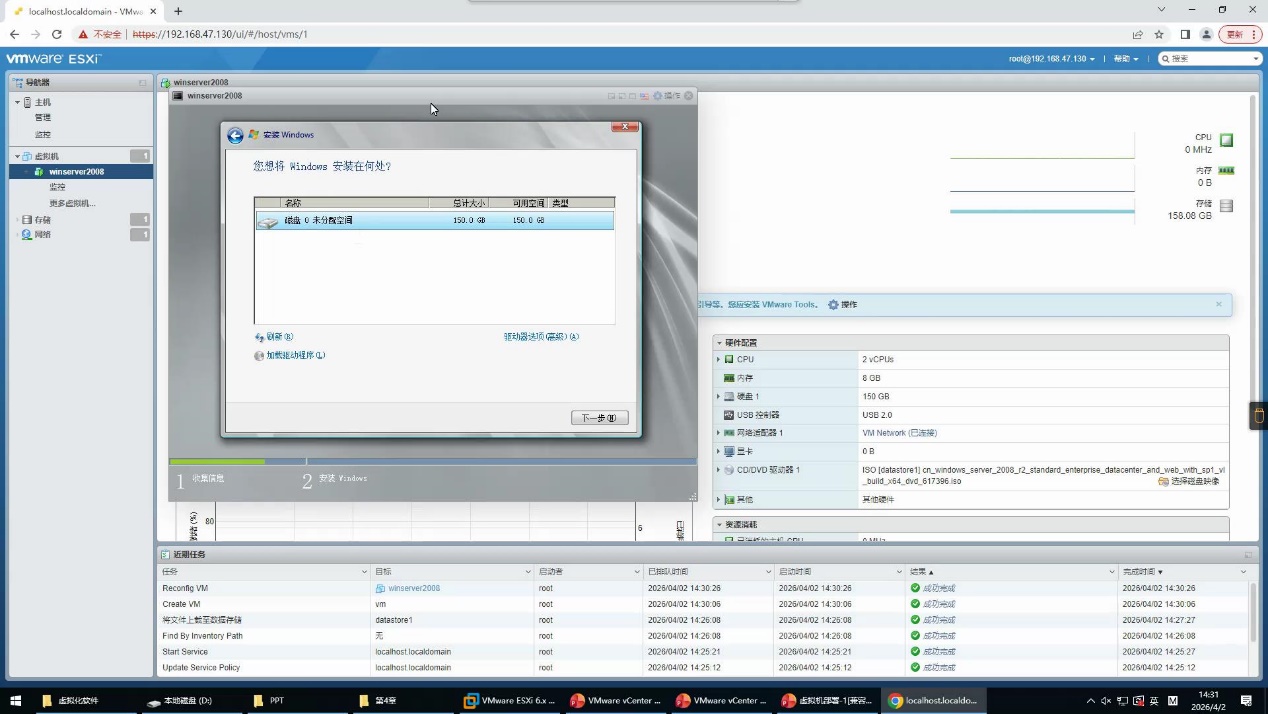Open Host Manage (管理) in navigator
Viewport: 1268px width, 714px height.
(x=43, y=118)
